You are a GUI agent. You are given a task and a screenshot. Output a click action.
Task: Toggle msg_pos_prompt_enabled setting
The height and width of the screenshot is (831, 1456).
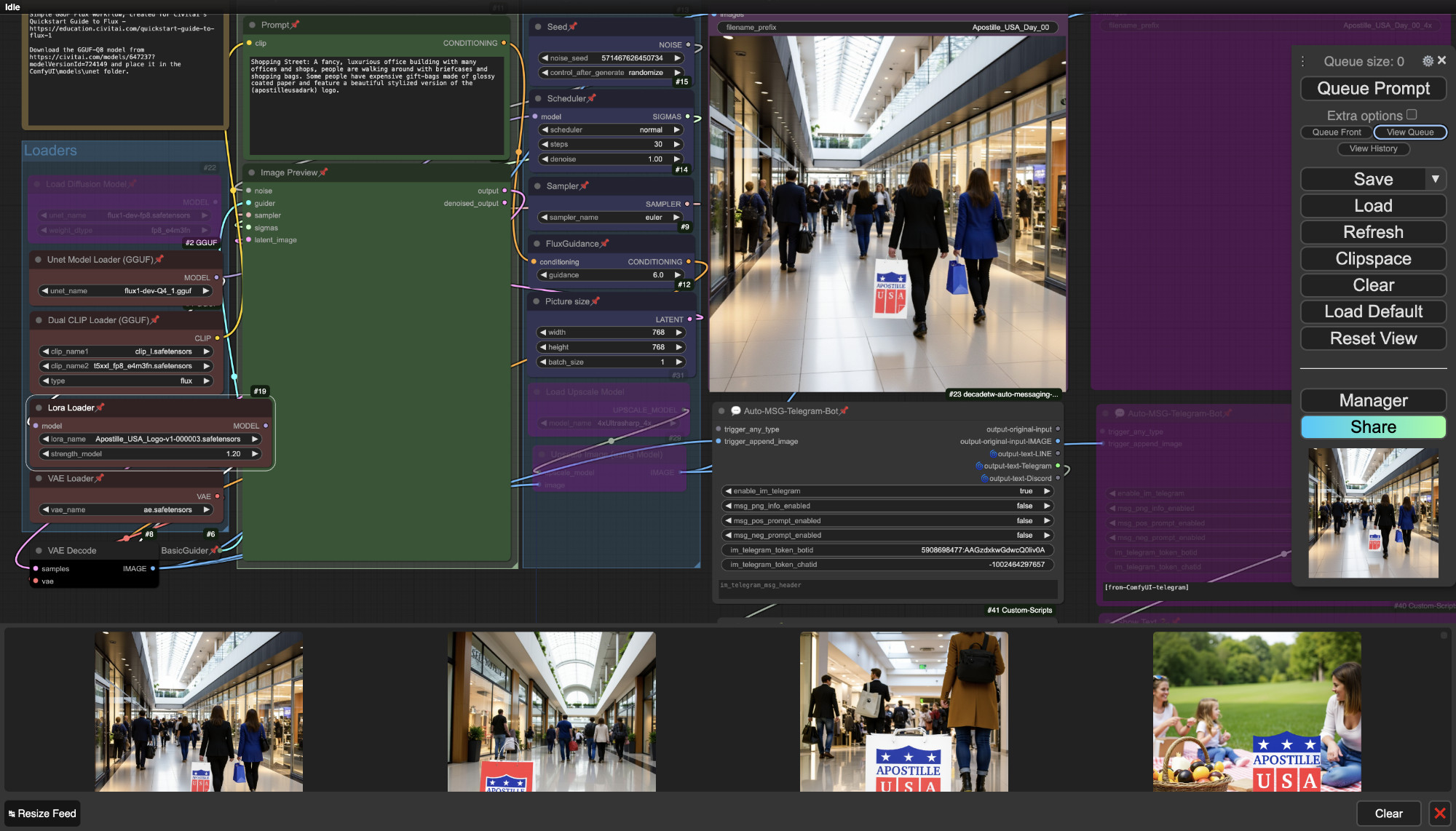pos(888,521)
